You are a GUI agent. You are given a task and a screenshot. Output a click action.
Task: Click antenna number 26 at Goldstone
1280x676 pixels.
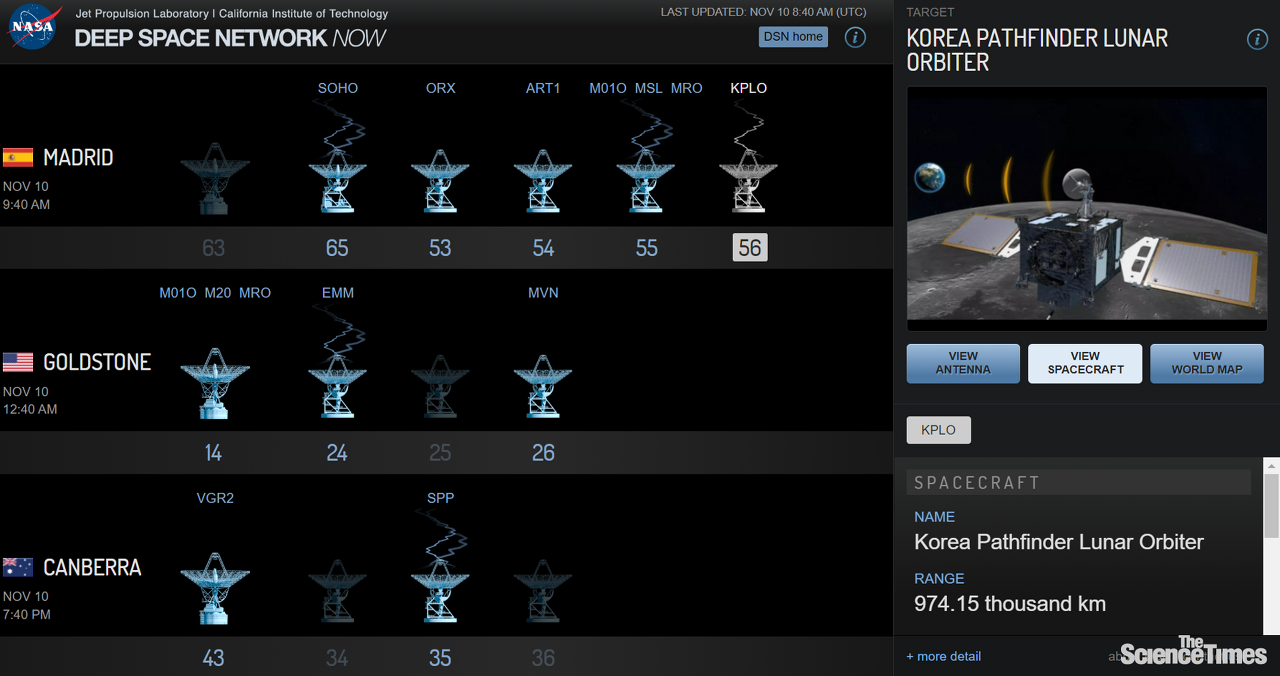[x=543, y=453]
